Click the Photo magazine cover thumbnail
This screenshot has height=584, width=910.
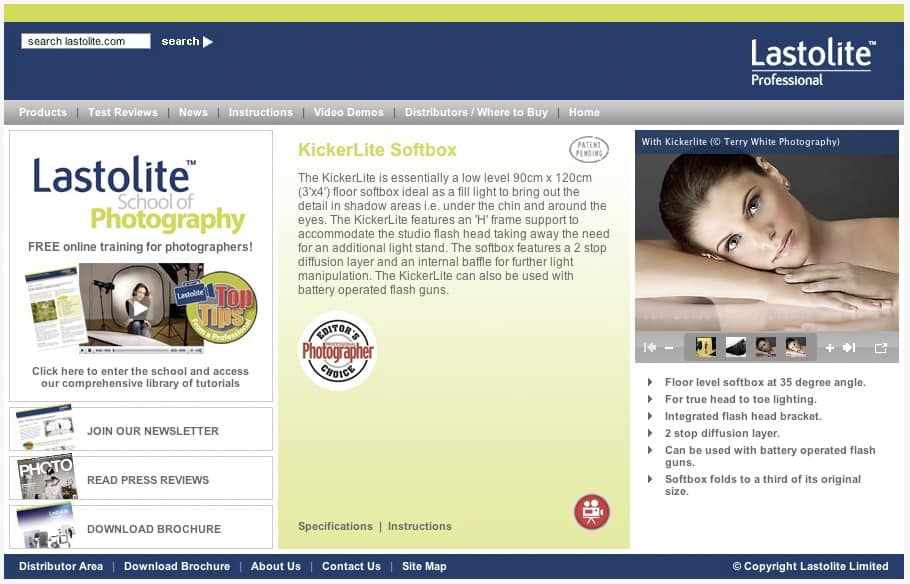click(x=46, y=477)
